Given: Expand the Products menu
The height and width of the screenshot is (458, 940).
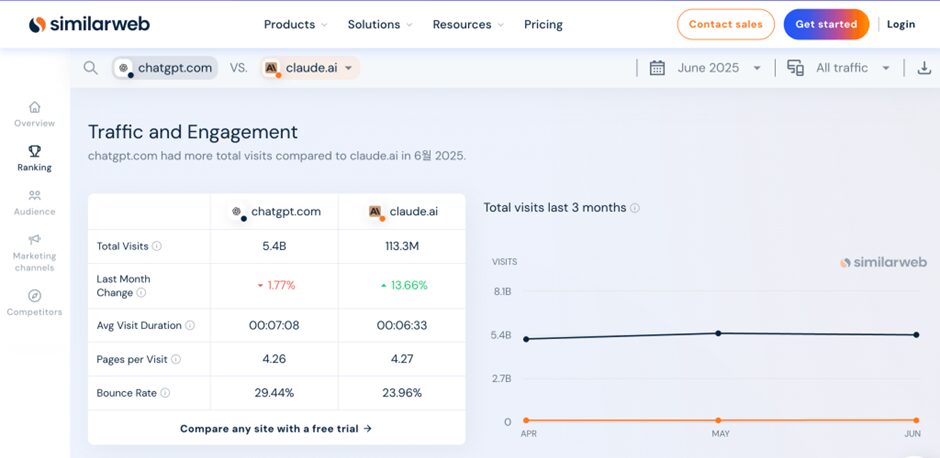Looking at the screenshot, I should [x=295, y=24].
